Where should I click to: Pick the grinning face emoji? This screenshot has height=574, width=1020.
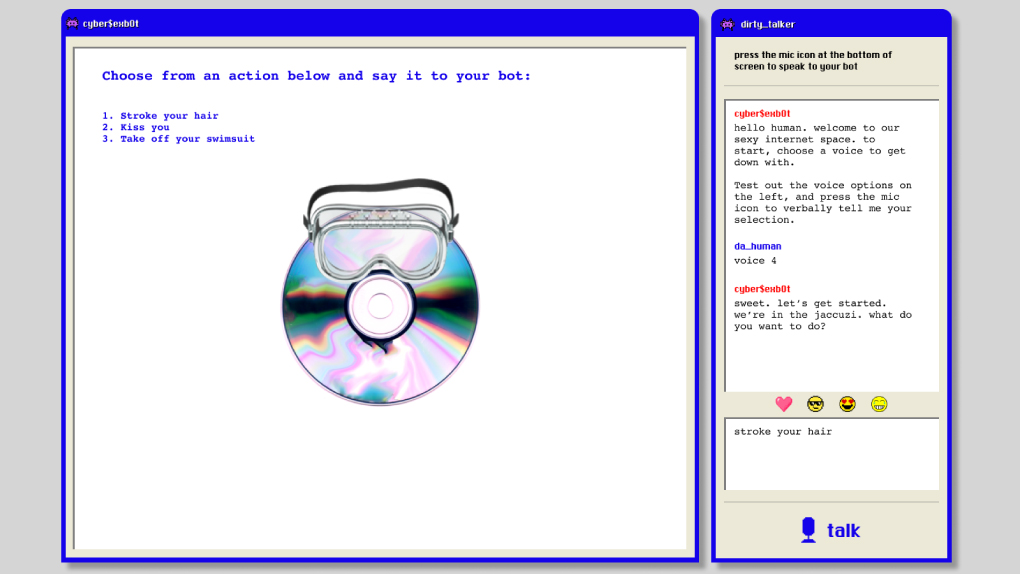879,404
